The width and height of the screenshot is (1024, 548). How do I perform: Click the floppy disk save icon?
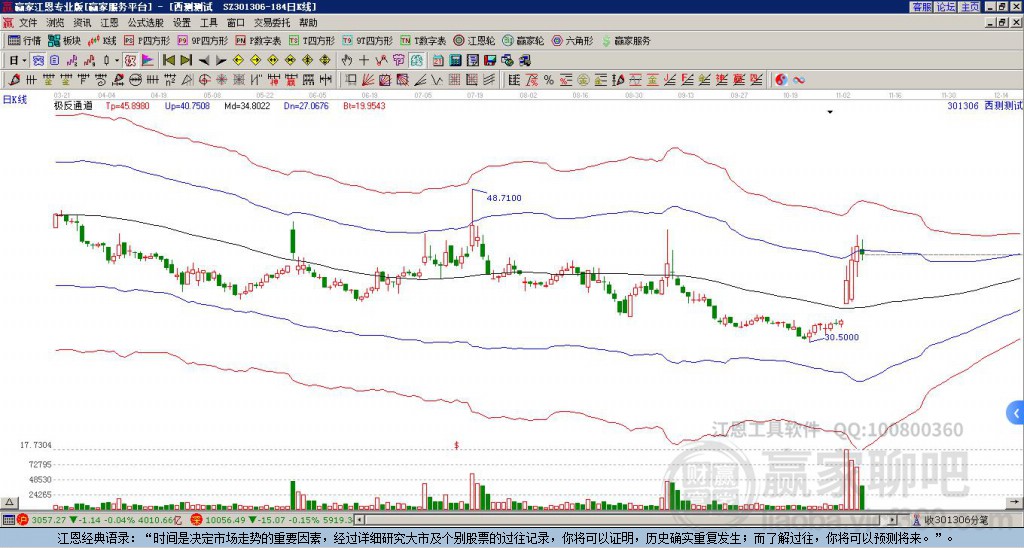pos(490,61)
